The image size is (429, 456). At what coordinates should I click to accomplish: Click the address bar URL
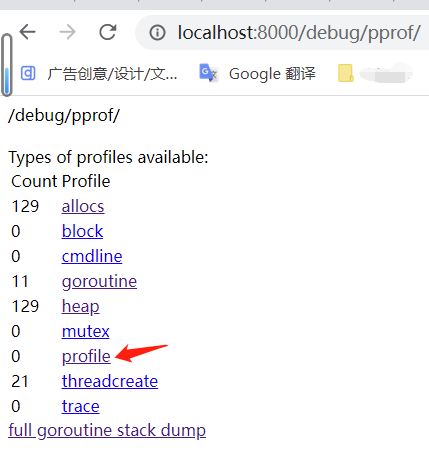[299, 33]
